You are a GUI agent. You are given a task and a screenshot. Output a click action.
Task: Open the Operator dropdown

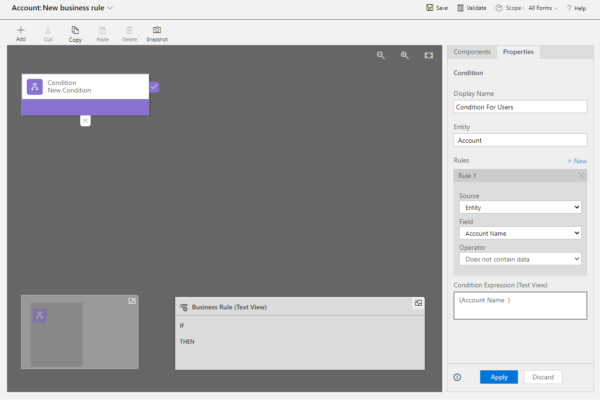pos(520,259)
